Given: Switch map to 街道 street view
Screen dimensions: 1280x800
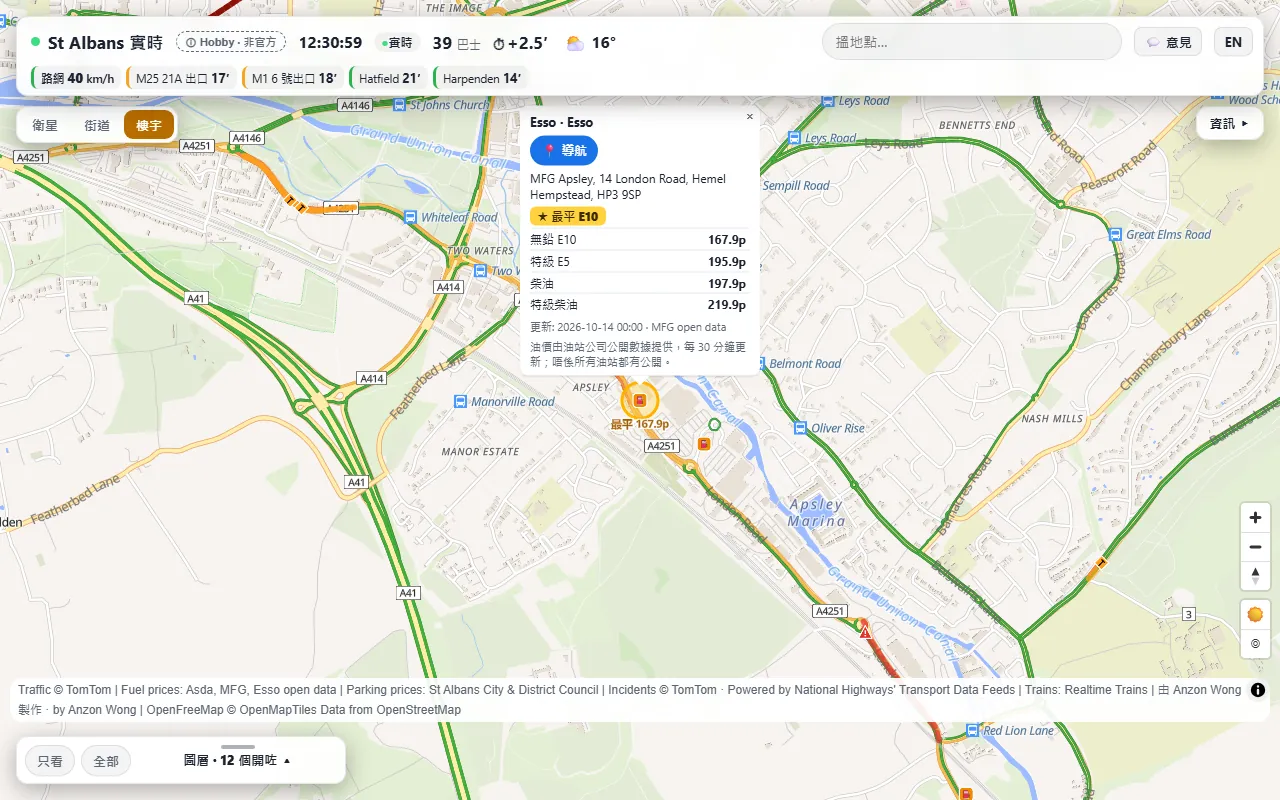Looking at the screenshot, I should point(97,125).
